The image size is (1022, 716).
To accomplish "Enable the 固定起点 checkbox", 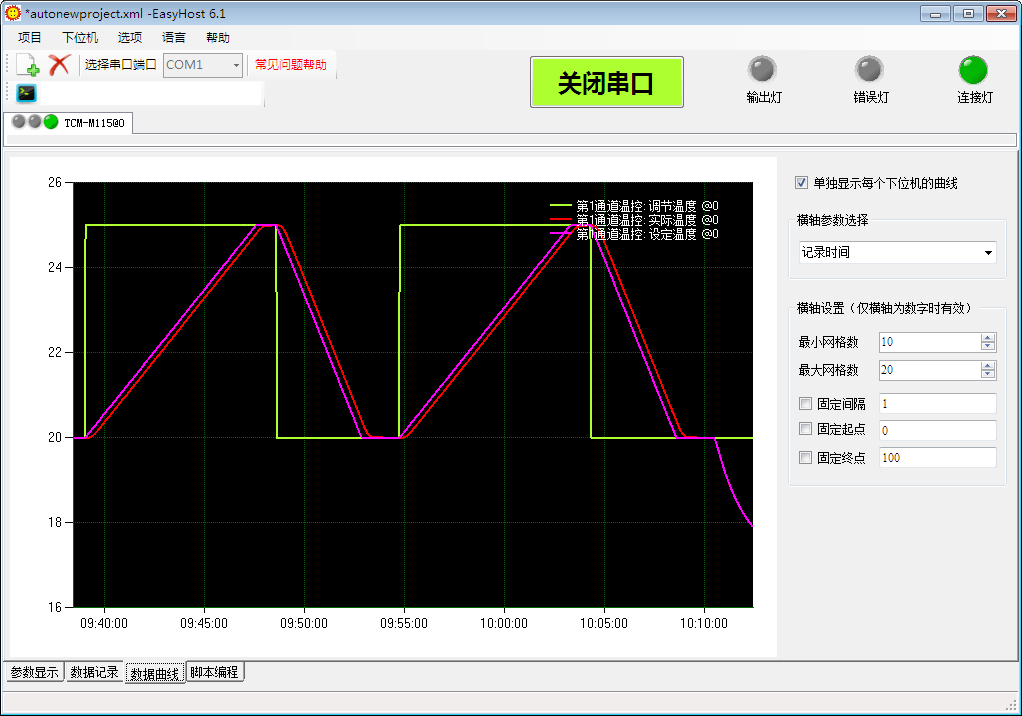I will [806, 429].
